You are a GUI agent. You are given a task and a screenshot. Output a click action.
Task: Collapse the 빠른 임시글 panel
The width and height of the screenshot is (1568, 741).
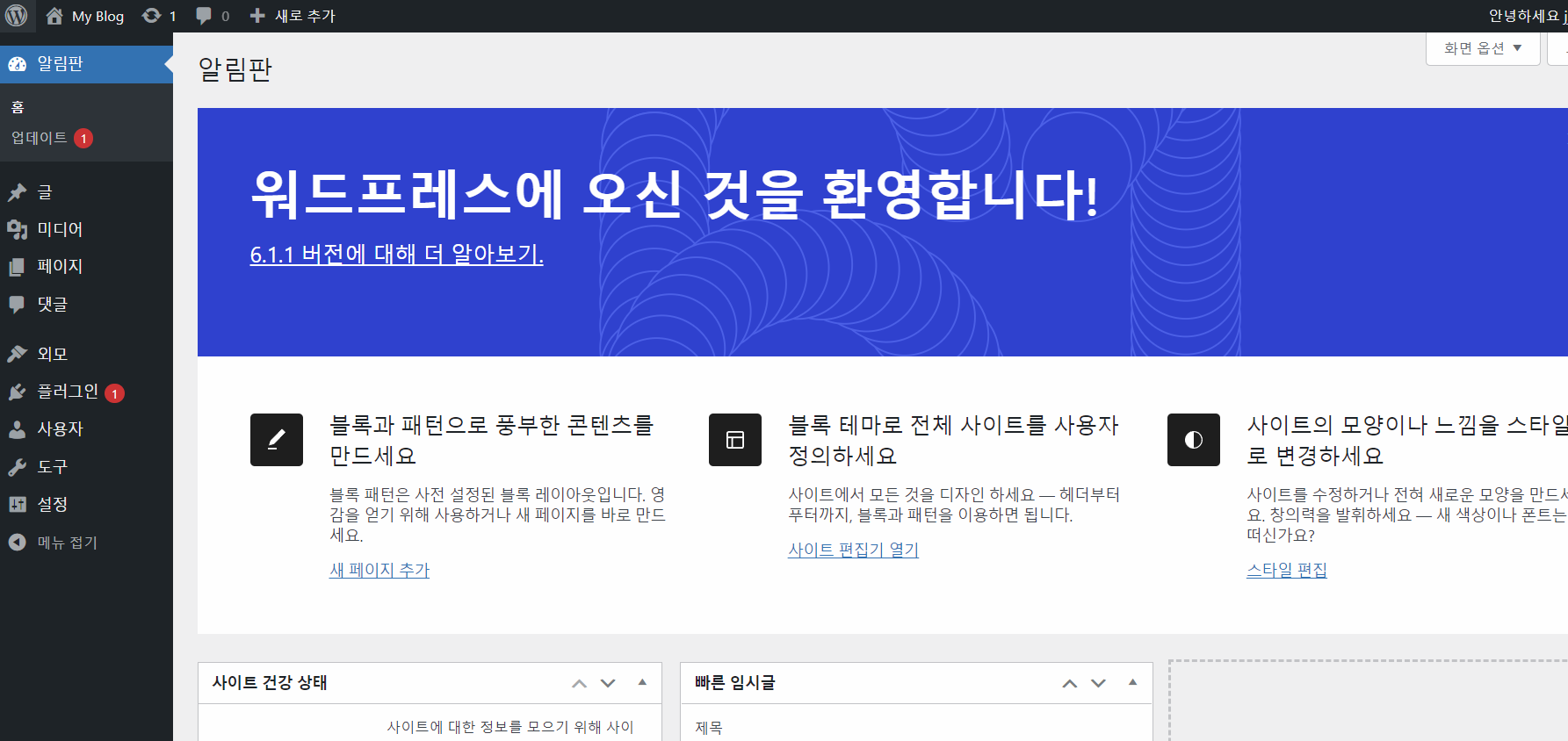[1132, 682]
